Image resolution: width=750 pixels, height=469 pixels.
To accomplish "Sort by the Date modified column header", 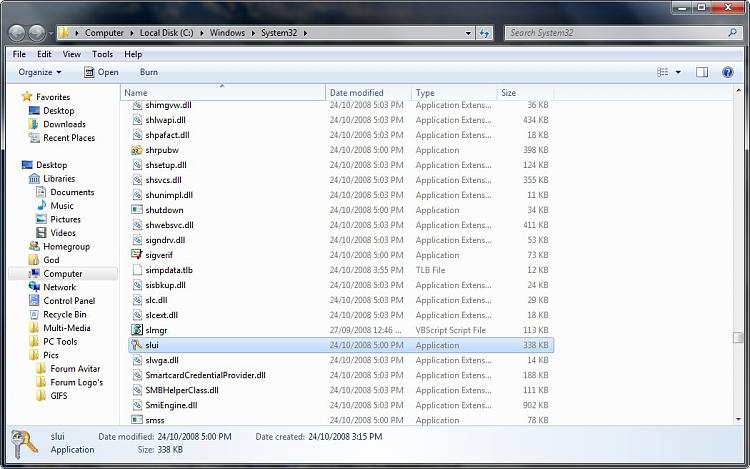I will pyautogui.click(x=368, y=93).
